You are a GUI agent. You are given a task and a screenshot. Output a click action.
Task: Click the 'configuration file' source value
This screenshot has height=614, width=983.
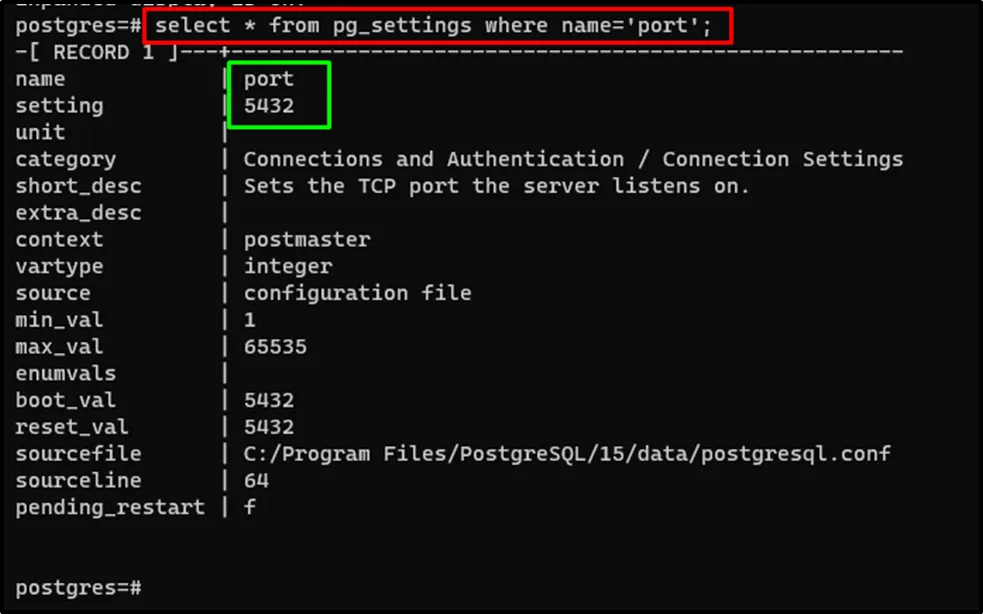(357, 294)
